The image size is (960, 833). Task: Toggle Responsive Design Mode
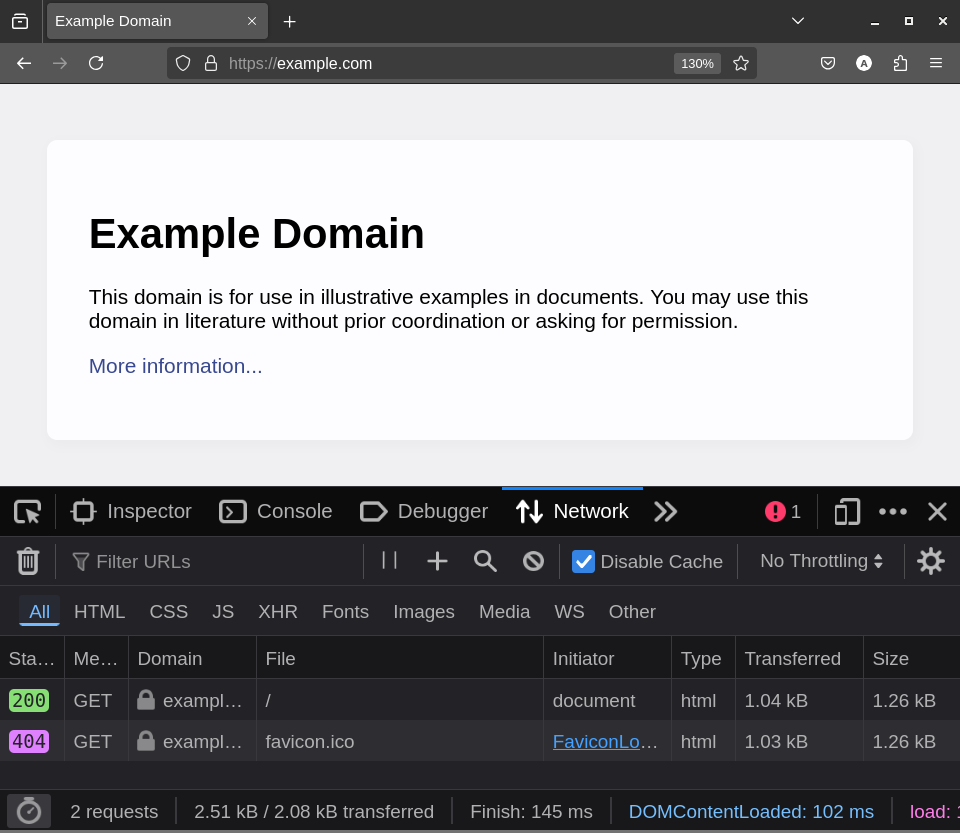(x=847, y=512)
